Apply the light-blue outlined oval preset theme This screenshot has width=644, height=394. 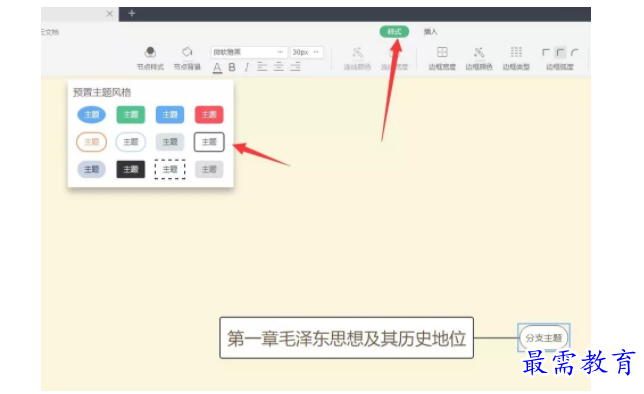tap(131, 142)
